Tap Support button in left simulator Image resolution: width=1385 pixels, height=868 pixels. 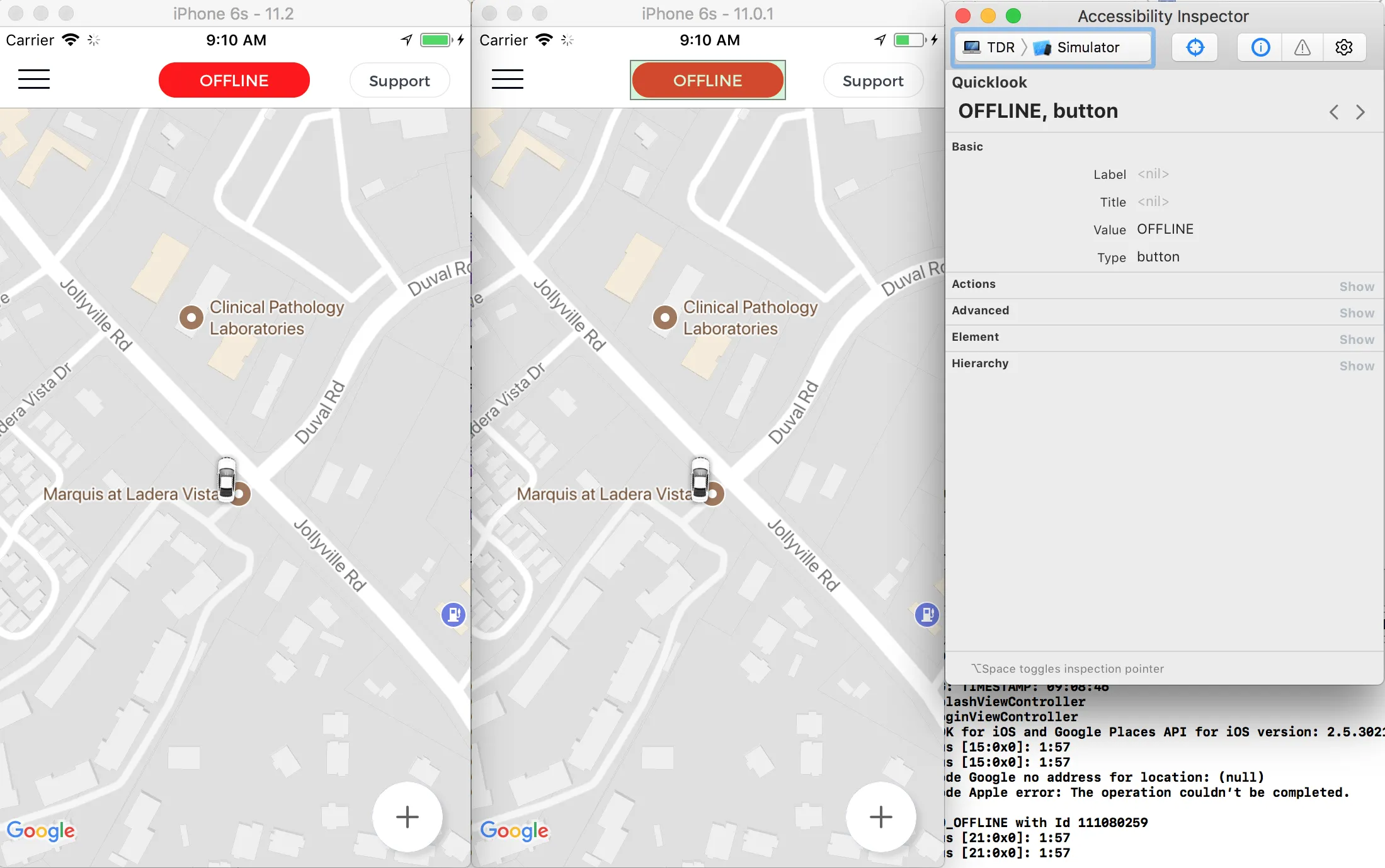point(399,81)
